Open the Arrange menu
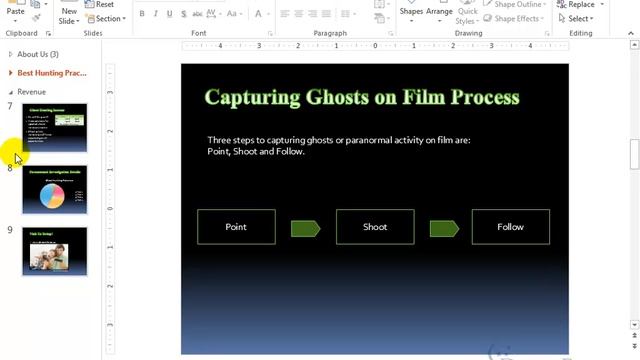640x360 pixels. [x=439, y=12]
